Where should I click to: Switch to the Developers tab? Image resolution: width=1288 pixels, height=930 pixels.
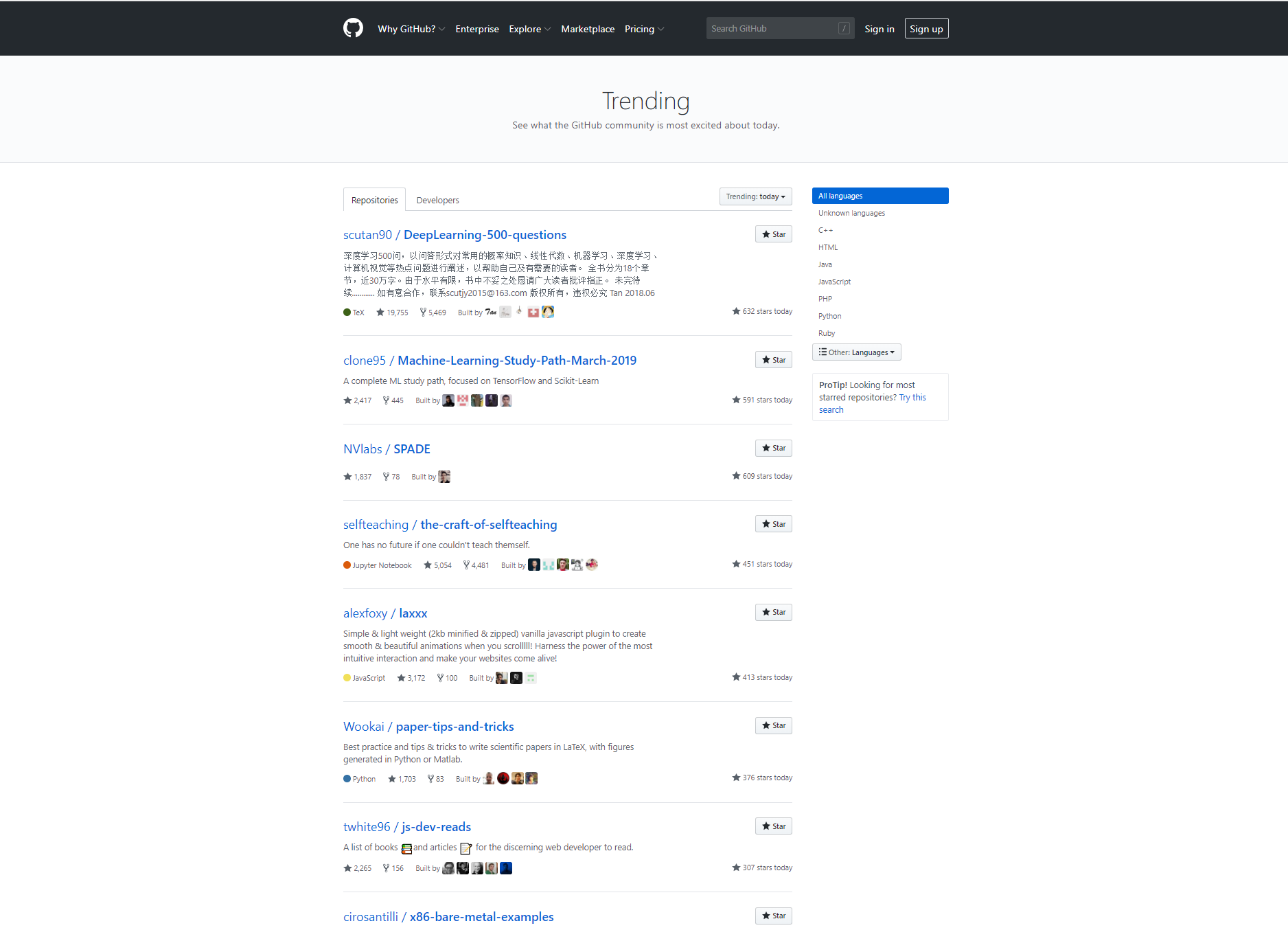437,200
